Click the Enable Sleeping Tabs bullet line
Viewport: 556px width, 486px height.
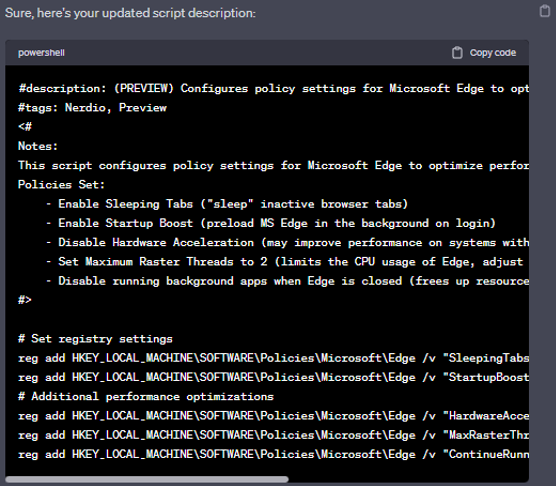[227, 204]
